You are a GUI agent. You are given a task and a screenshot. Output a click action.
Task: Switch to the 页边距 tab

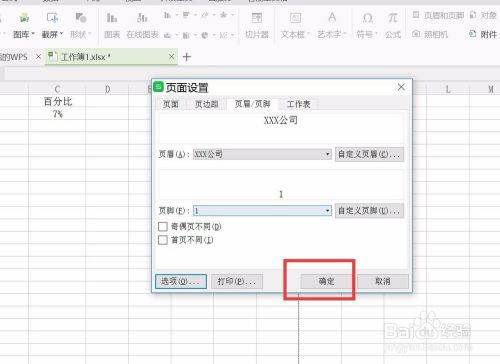[206, 104]
